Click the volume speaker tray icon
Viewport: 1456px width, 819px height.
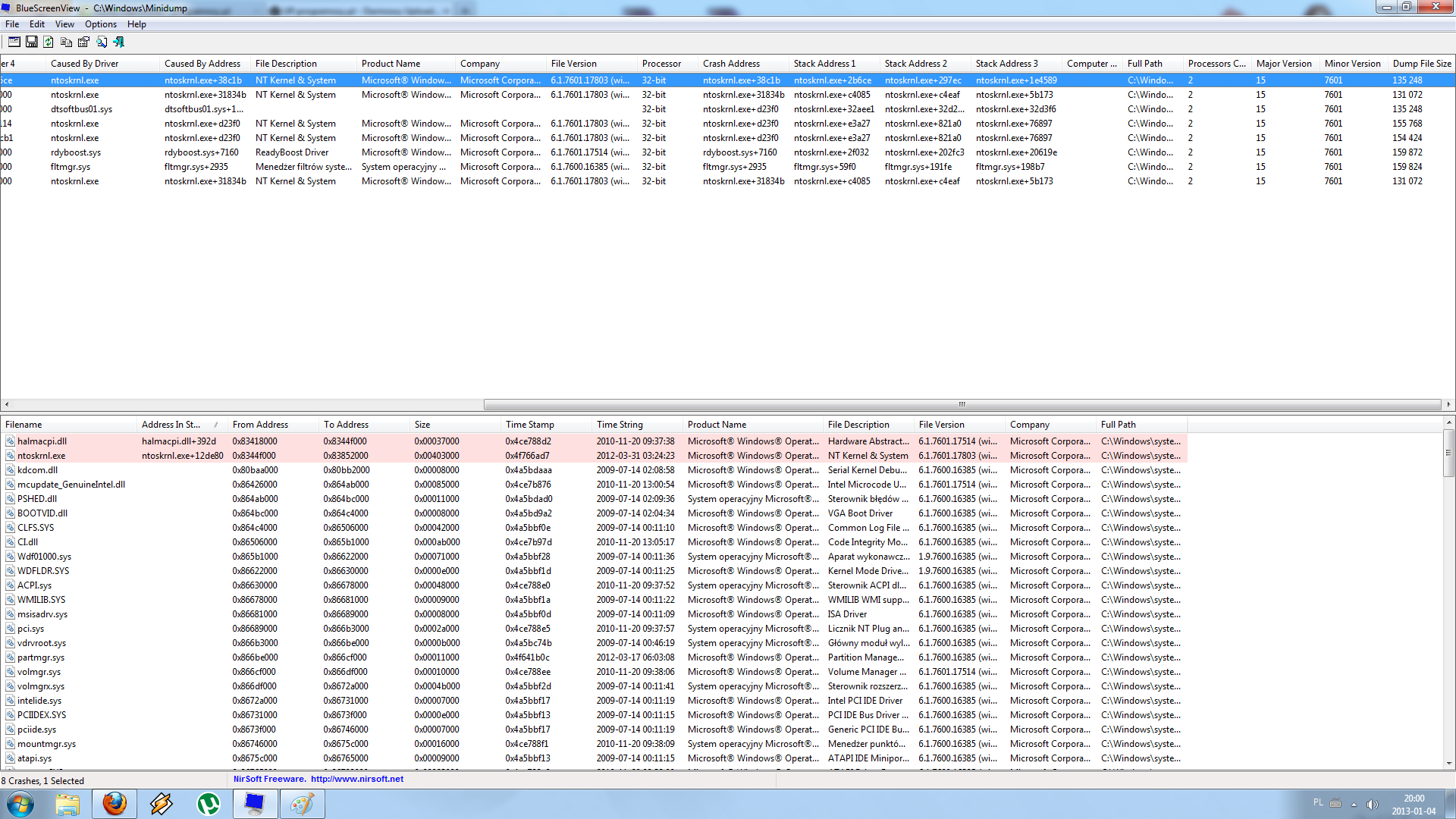tap(1373, 805)
